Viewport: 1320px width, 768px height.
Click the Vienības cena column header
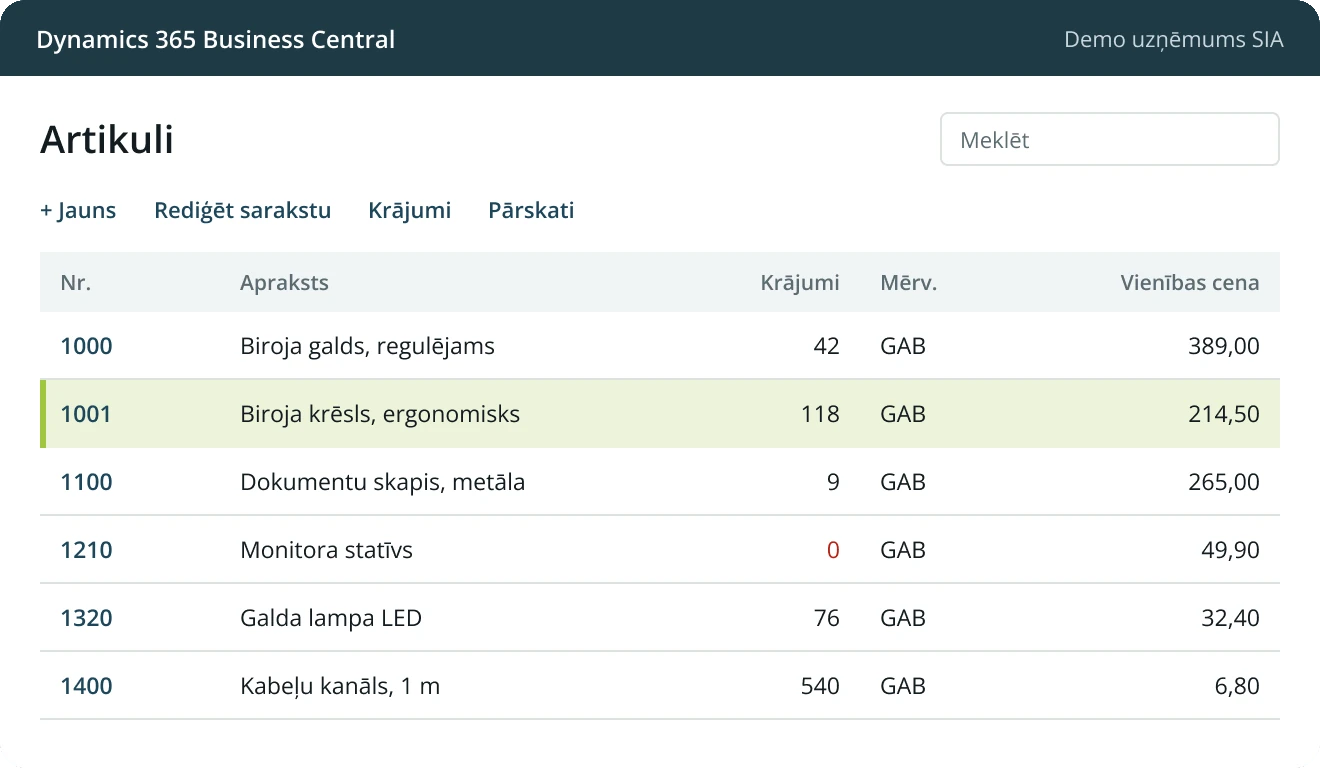(1190, 282)
